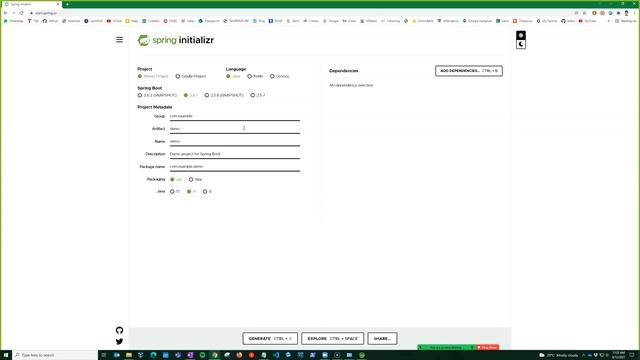The width and height of the screenshot is (640, 360).
Task: Click the red Stop Share button
Action: click(488, 347)
